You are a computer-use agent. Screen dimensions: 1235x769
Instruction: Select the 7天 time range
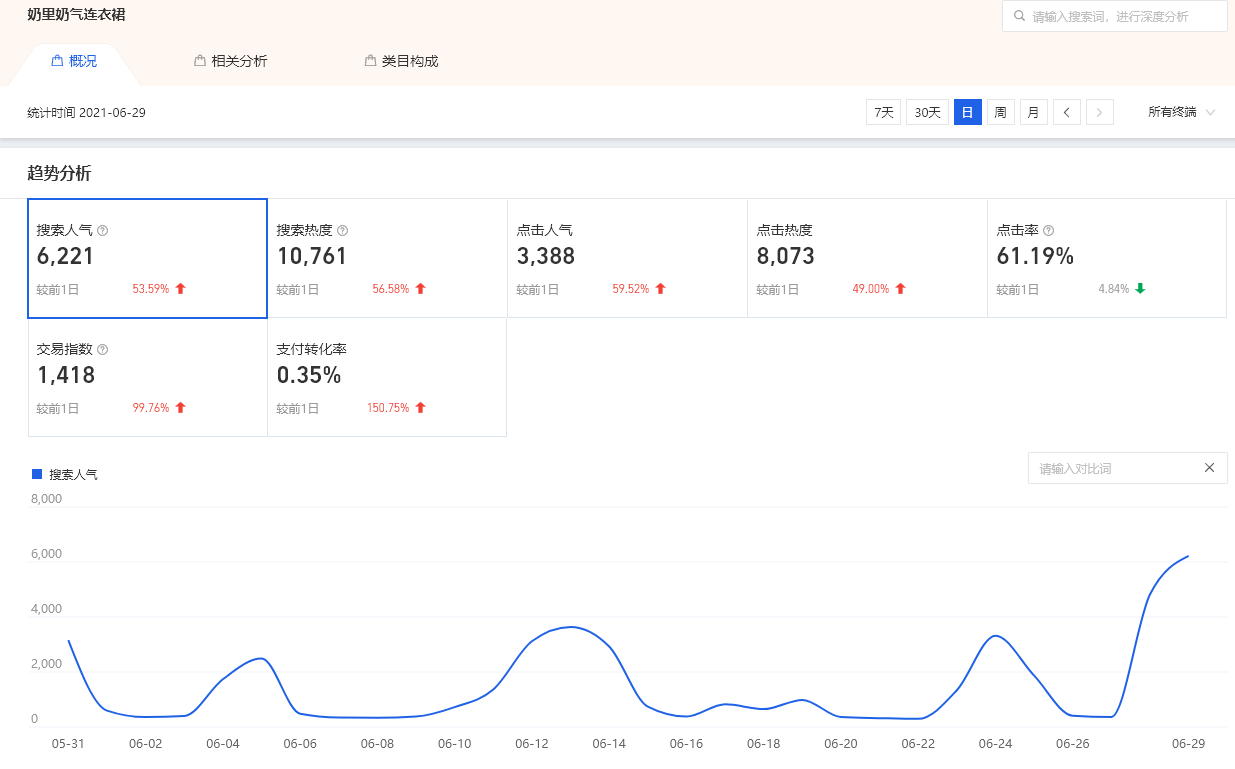(884, 112)
